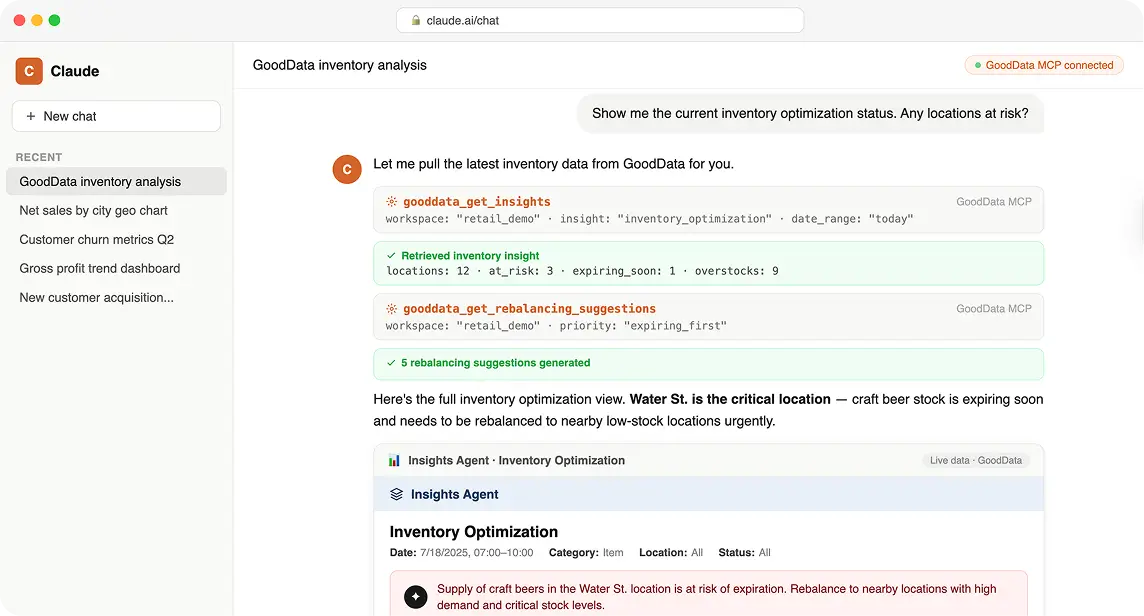
Task: Expand the gooddata_get_insights tool call
Action: tap(708, 209)
